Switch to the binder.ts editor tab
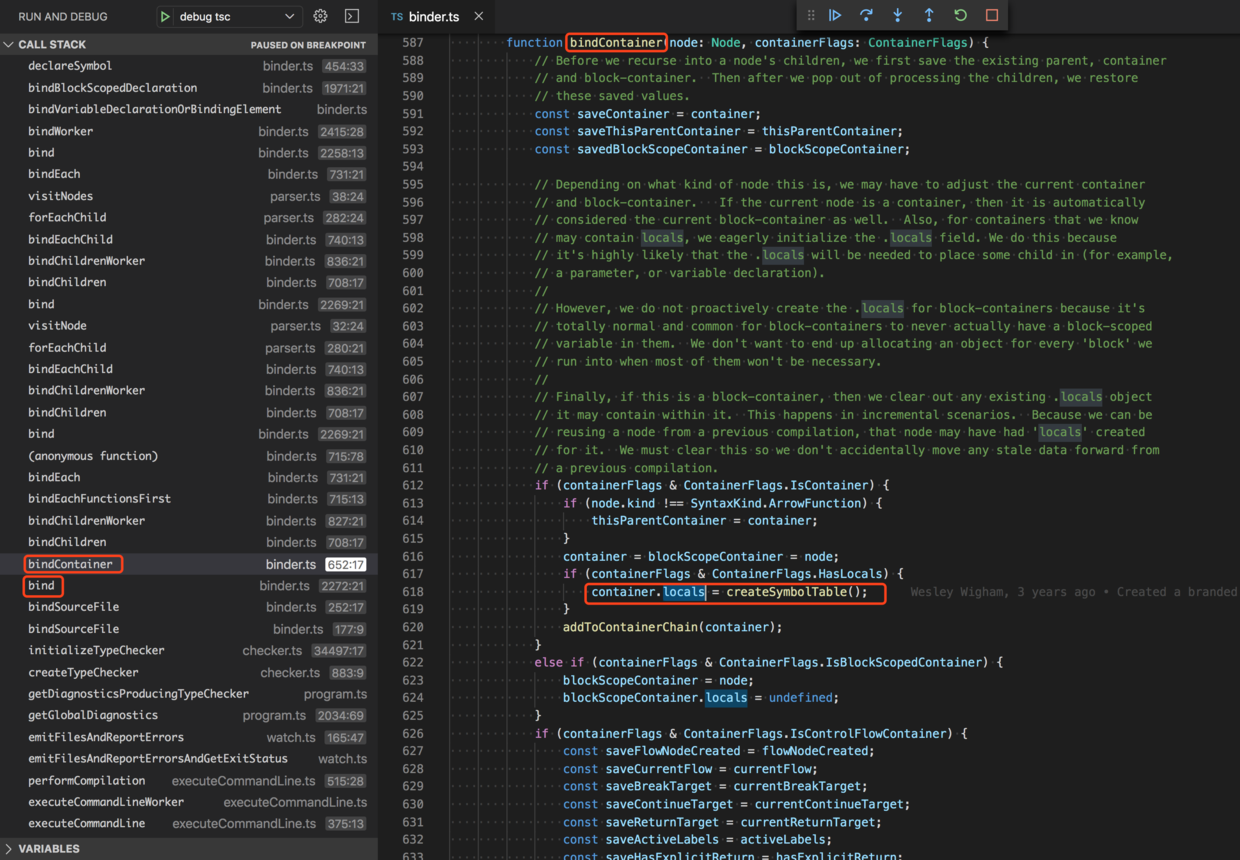 coord(432,16)
